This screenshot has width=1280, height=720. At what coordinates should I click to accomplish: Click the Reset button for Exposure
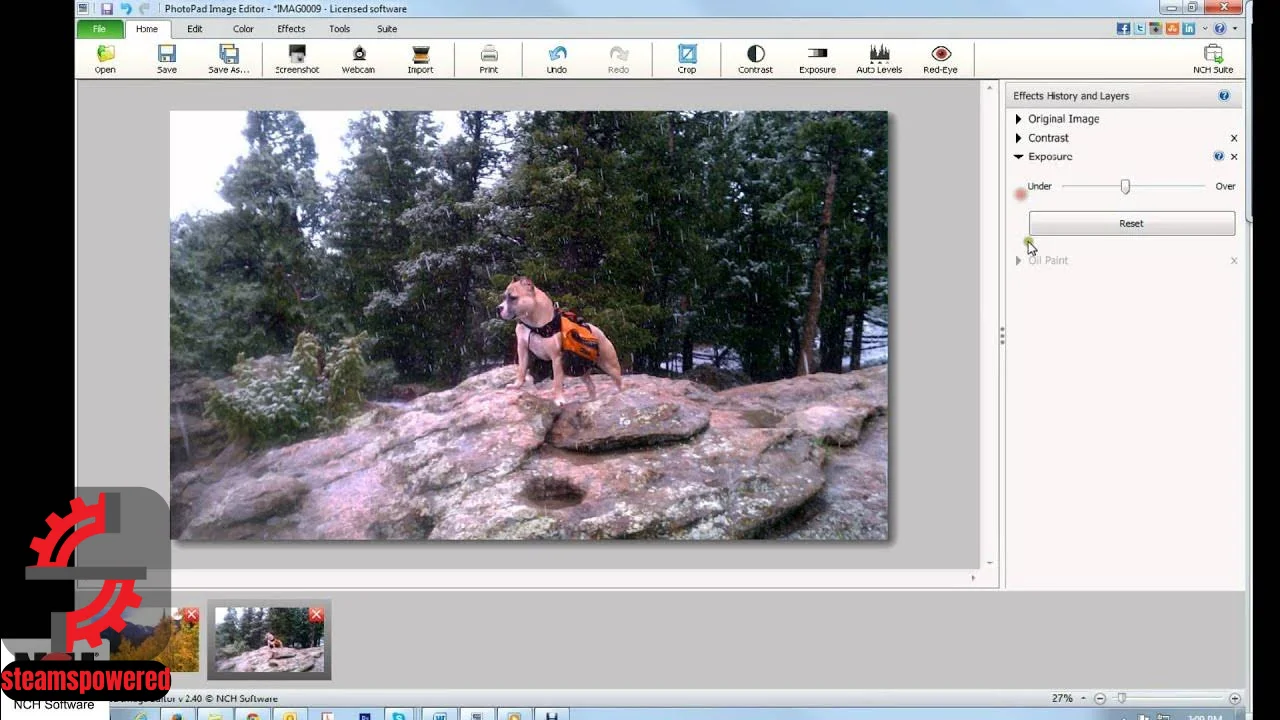[x=1131, y=224]
